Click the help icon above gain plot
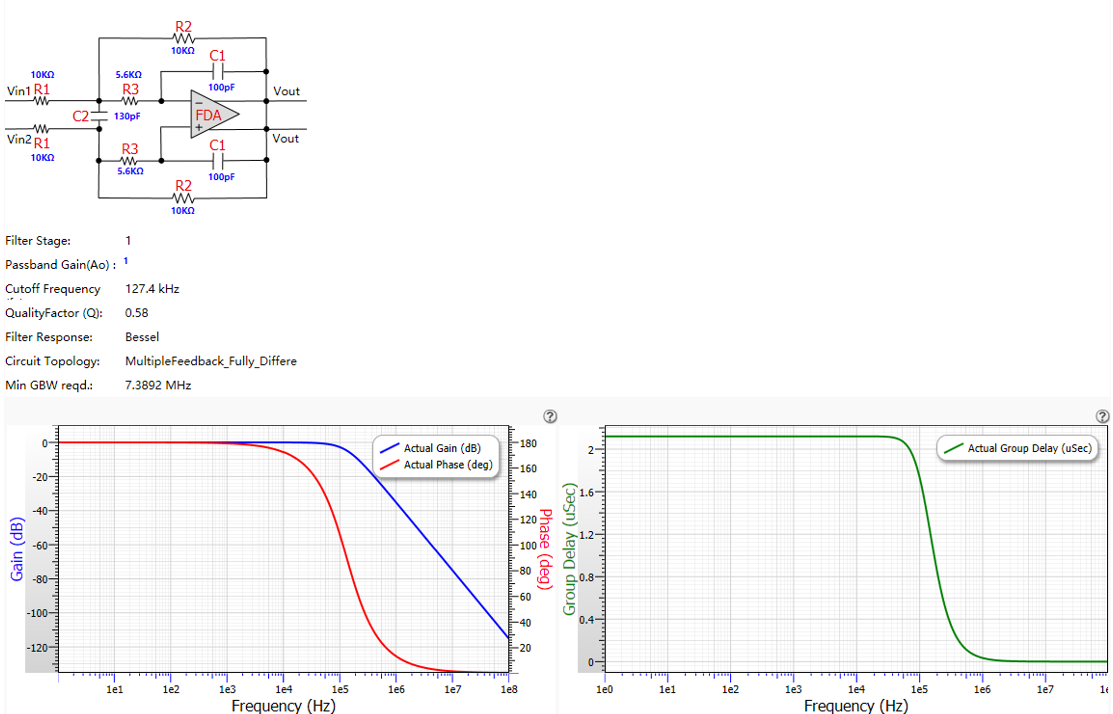This screenshot has width=1113, height=714. tap(550, 417)
